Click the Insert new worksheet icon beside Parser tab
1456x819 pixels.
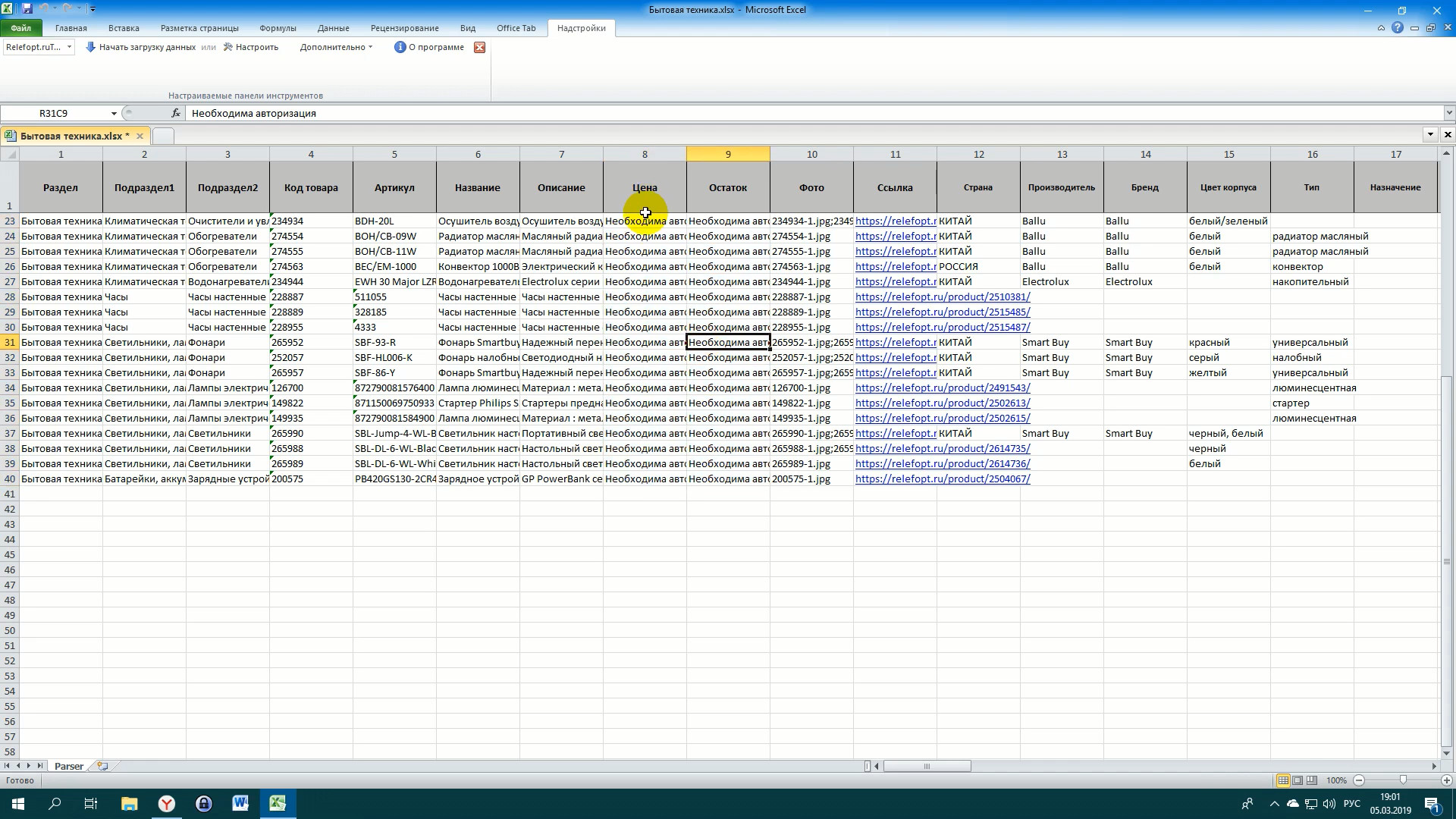pyautogui.click(x=102, y=766)
